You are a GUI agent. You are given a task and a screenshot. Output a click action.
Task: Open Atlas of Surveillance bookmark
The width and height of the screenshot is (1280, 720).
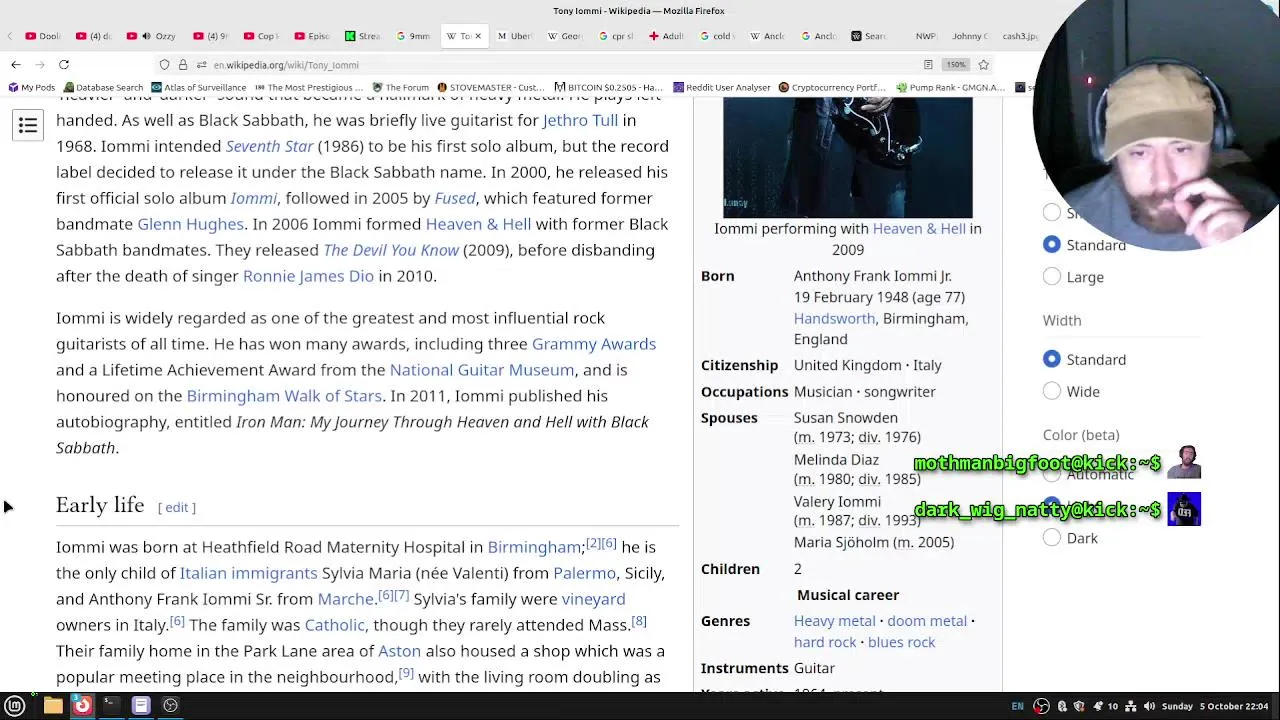tap(198, 88)
